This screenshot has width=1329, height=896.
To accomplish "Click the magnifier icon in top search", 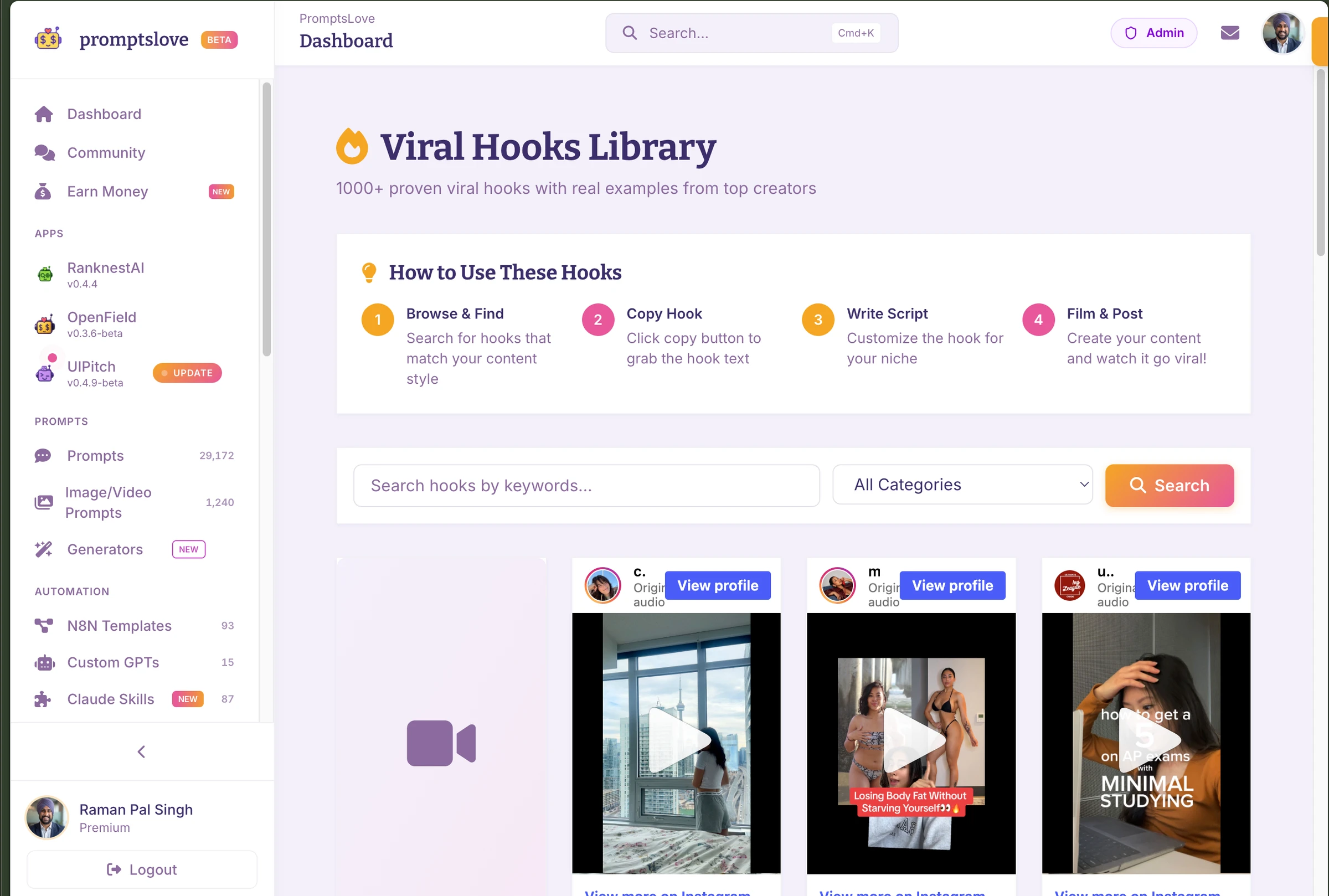I will 630,33.
